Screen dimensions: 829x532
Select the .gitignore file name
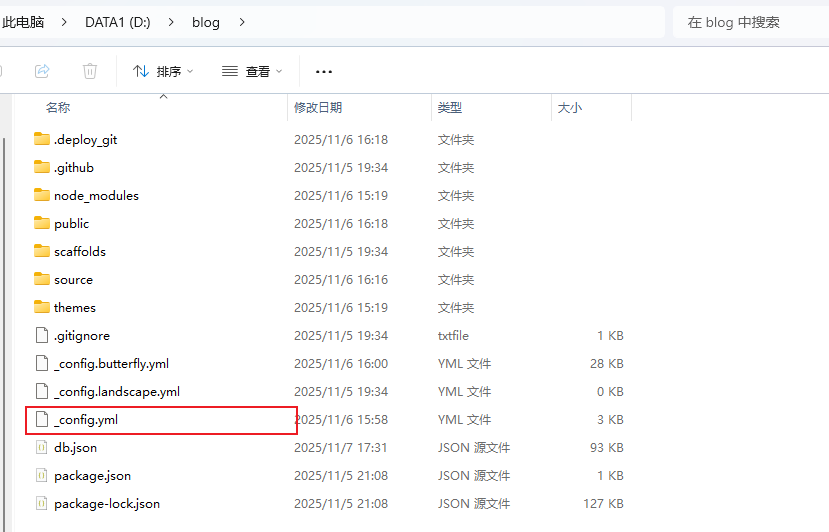pos(82,336)
